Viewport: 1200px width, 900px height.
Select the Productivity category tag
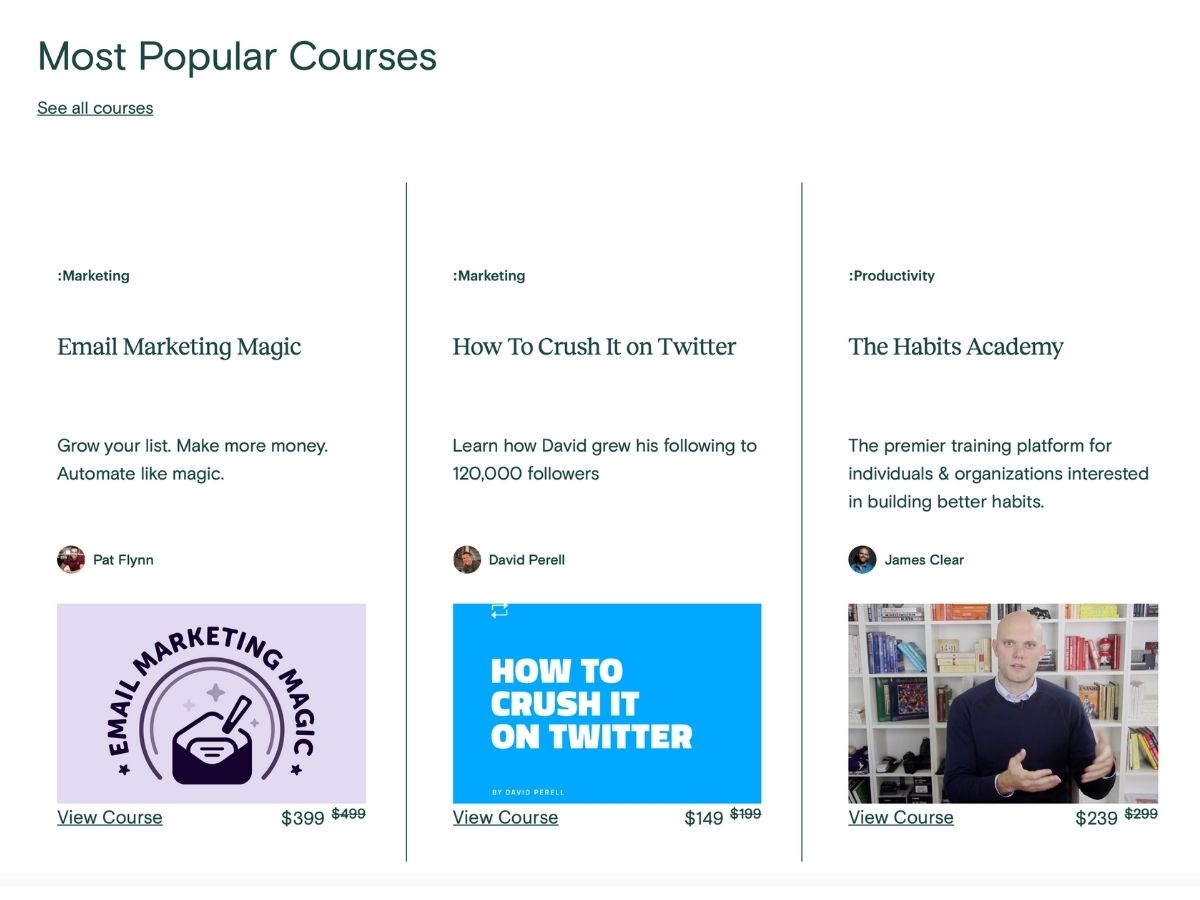pyautogui.click(x=892, y=276)
